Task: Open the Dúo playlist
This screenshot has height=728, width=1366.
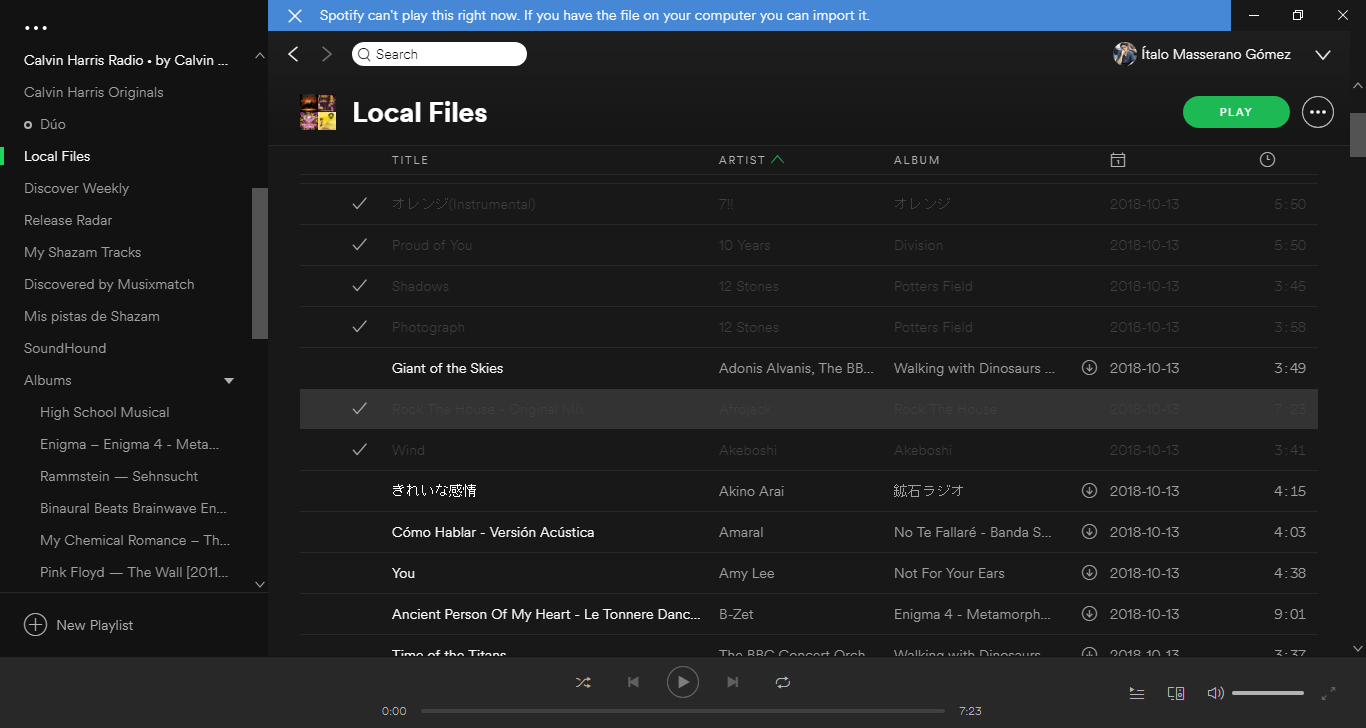Action: [53, 124]
